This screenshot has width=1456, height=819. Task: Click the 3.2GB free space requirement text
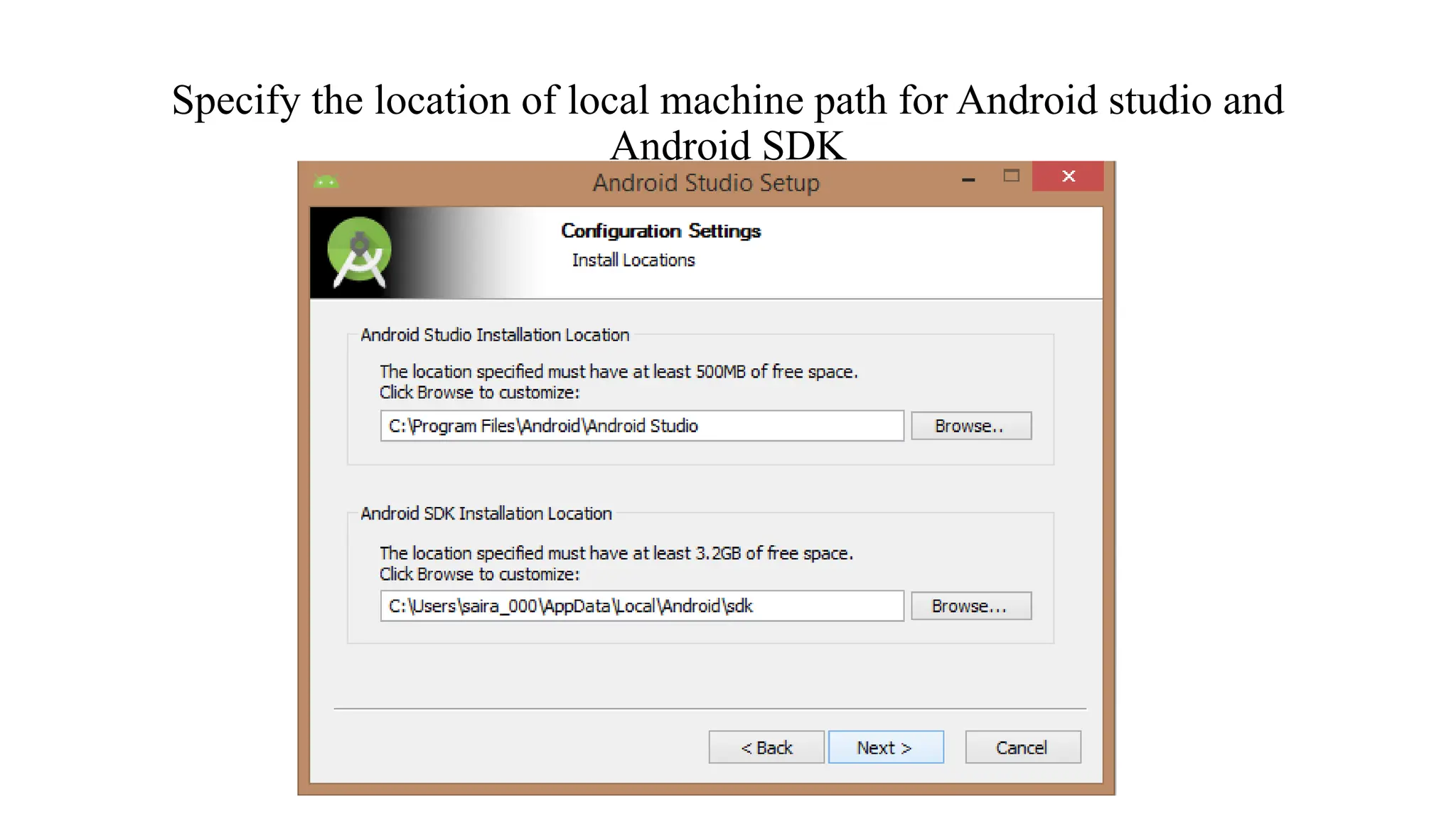(x=616, y=553)
